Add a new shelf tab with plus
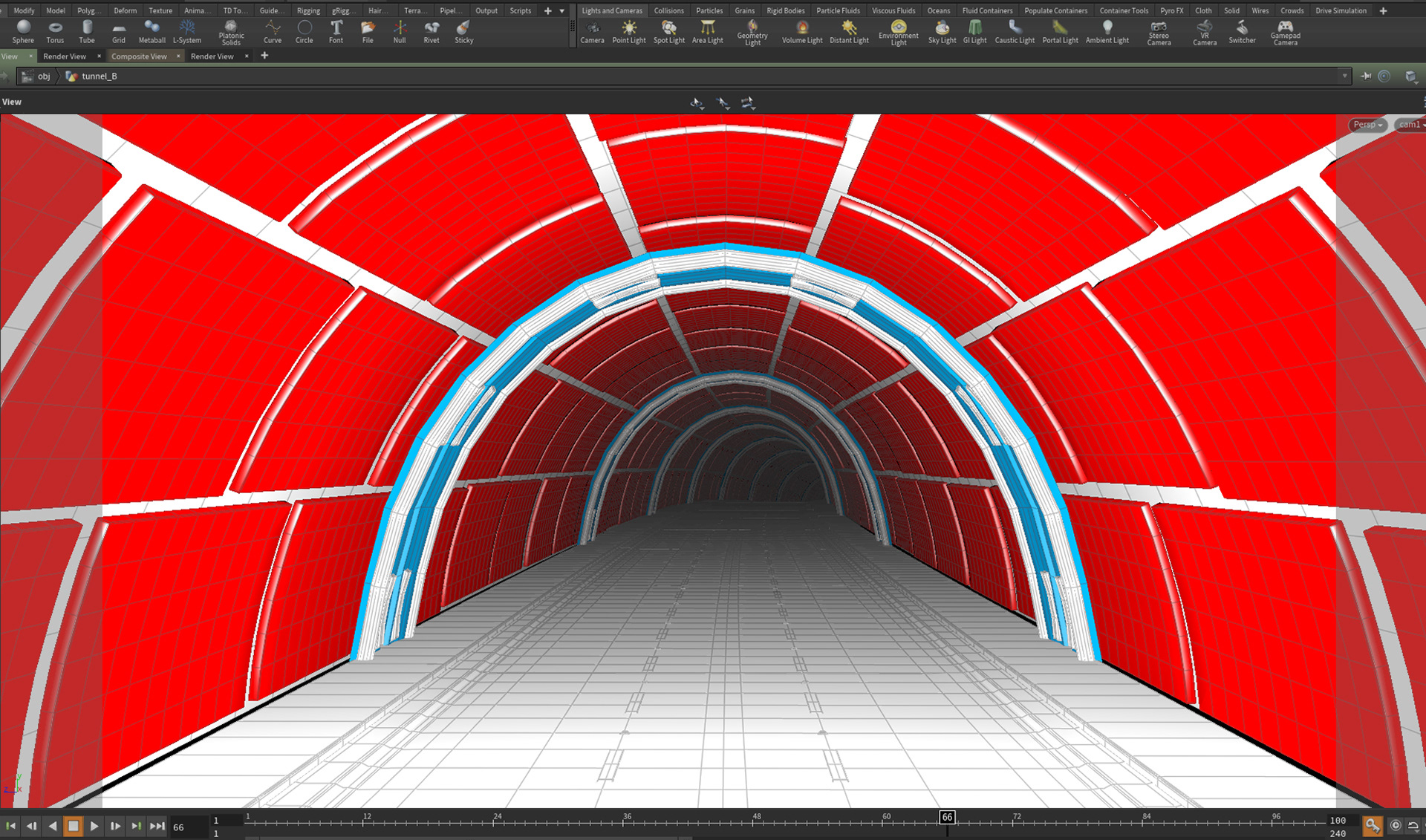The width and height of the screenshot is (1426, 840). coord(548,11)
